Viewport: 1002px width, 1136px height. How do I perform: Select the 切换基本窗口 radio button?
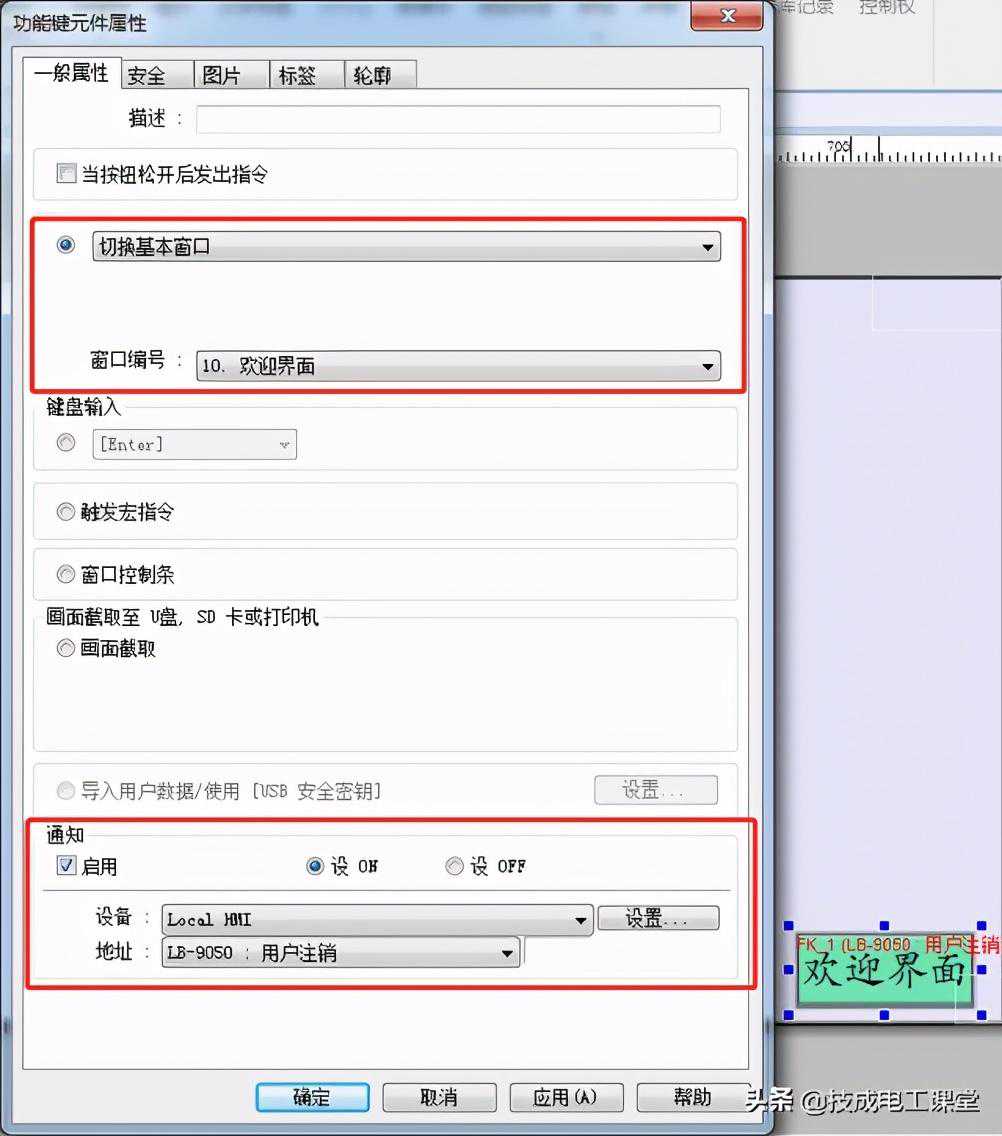click(67, 245)
